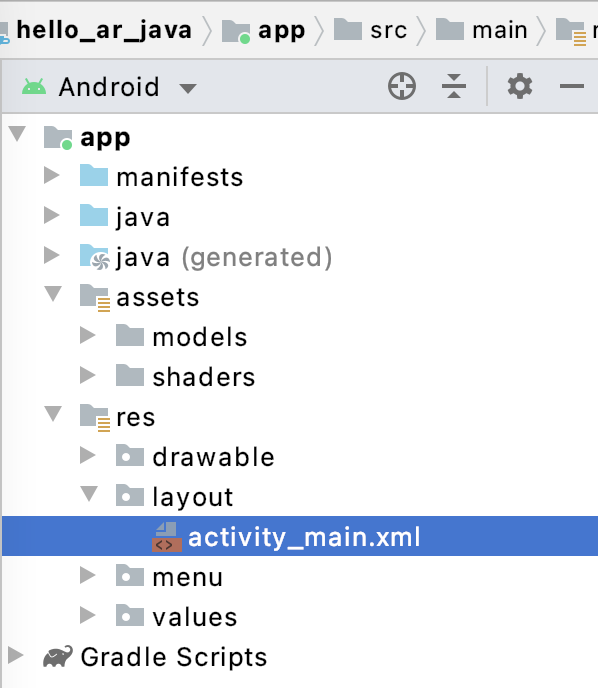The height and width of the screenshot is (688, 598).
Task: Collapse the app module node arrow
Action: 18,134
